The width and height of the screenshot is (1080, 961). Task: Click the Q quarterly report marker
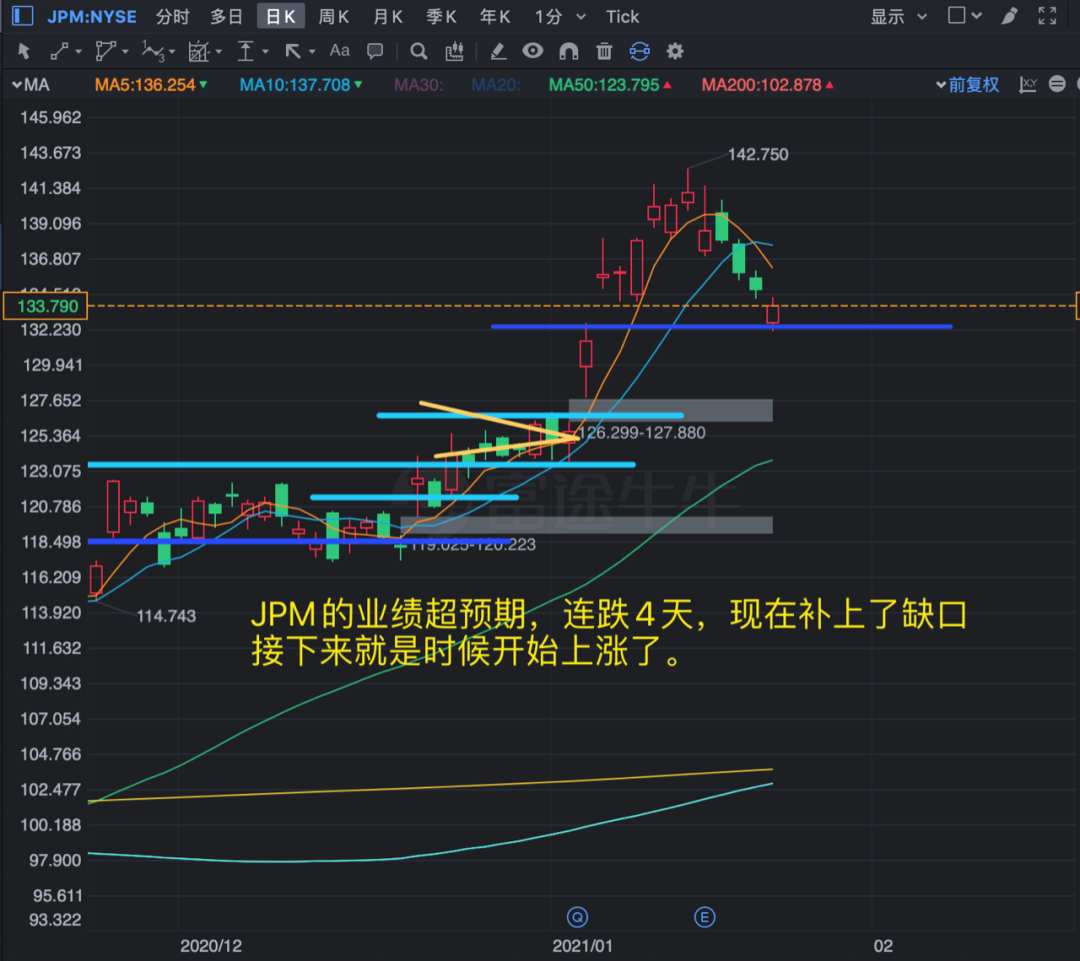[x=577, y=917]
